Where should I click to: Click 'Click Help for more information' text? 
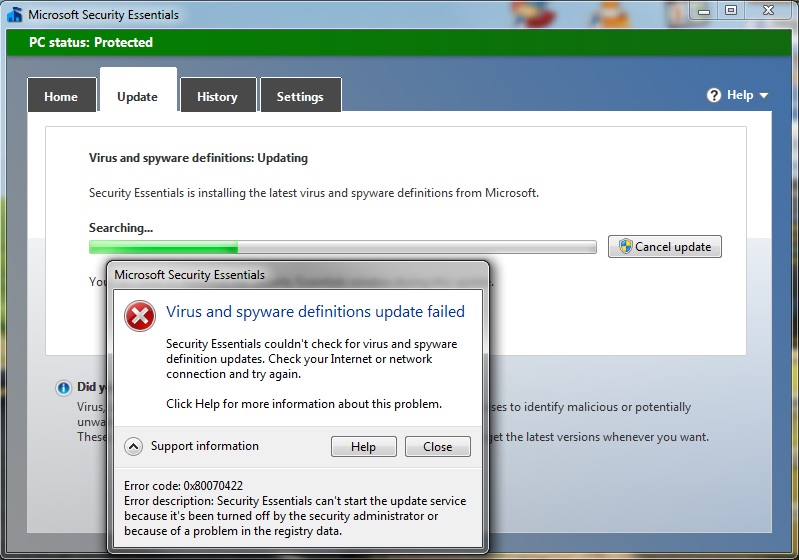(304, 404)
